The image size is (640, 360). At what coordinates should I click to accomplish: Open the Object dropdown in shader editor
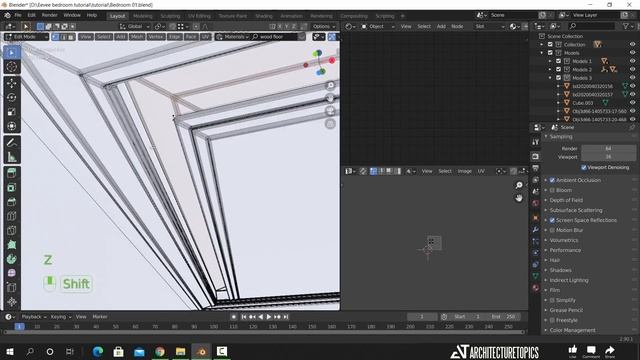coord(378,27)
